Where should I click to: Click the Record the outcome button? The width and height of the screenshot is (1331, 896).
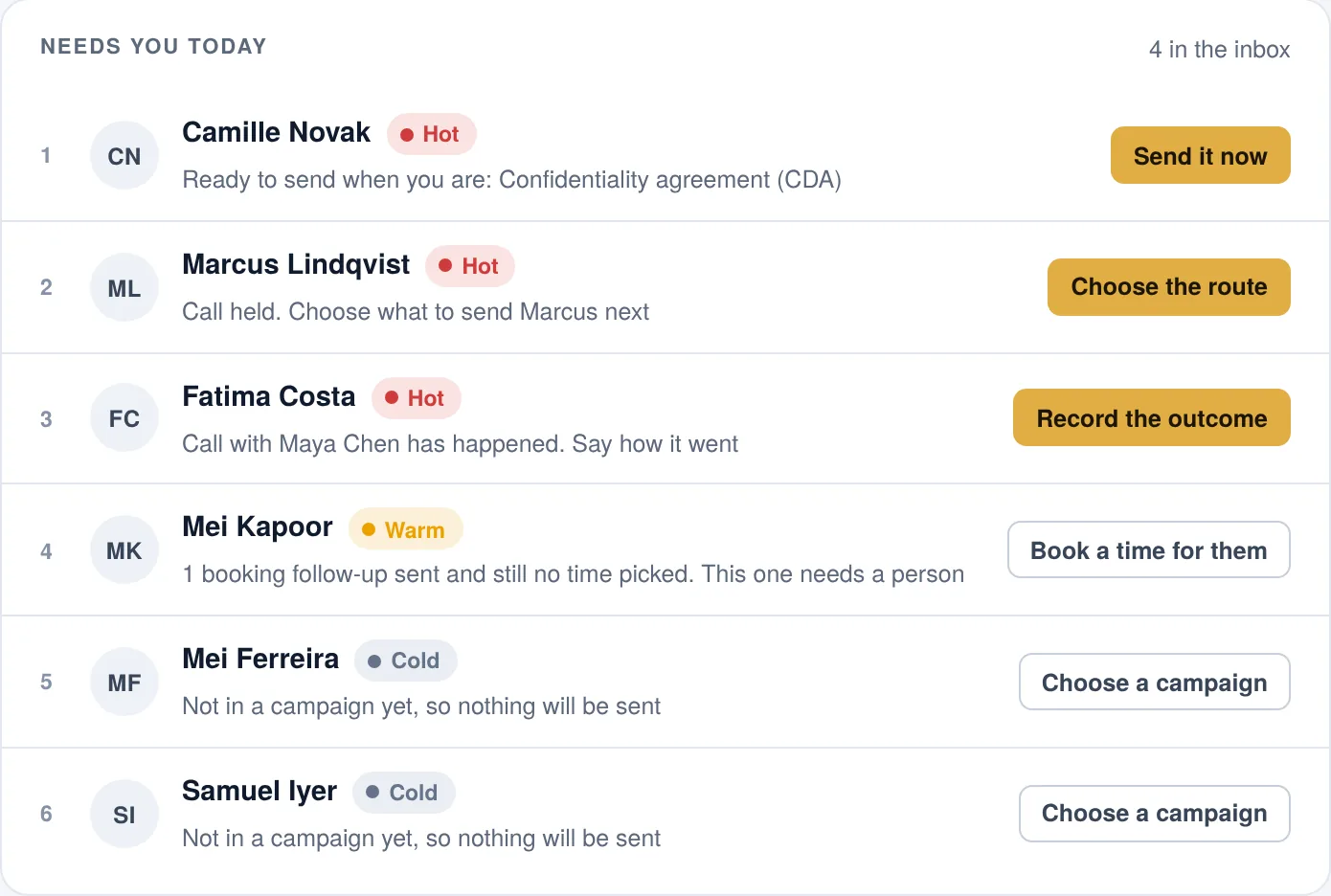click(1152, 417)
